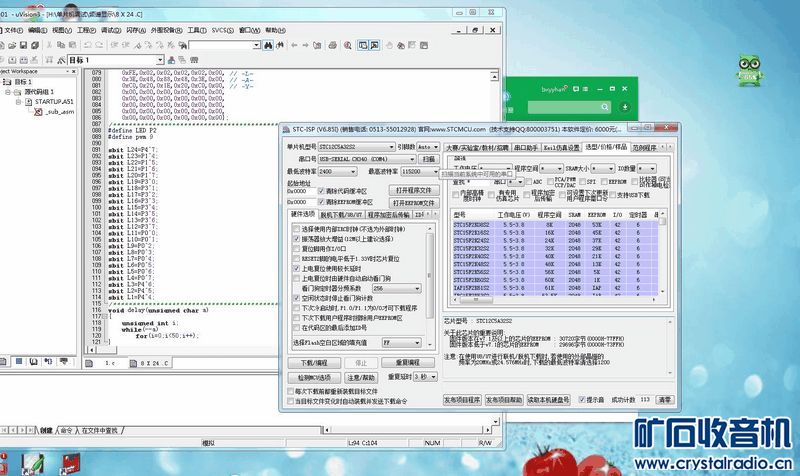Undo icon in uVision toolbar
This screenshot has width=800, height=476.
point(87,45)
